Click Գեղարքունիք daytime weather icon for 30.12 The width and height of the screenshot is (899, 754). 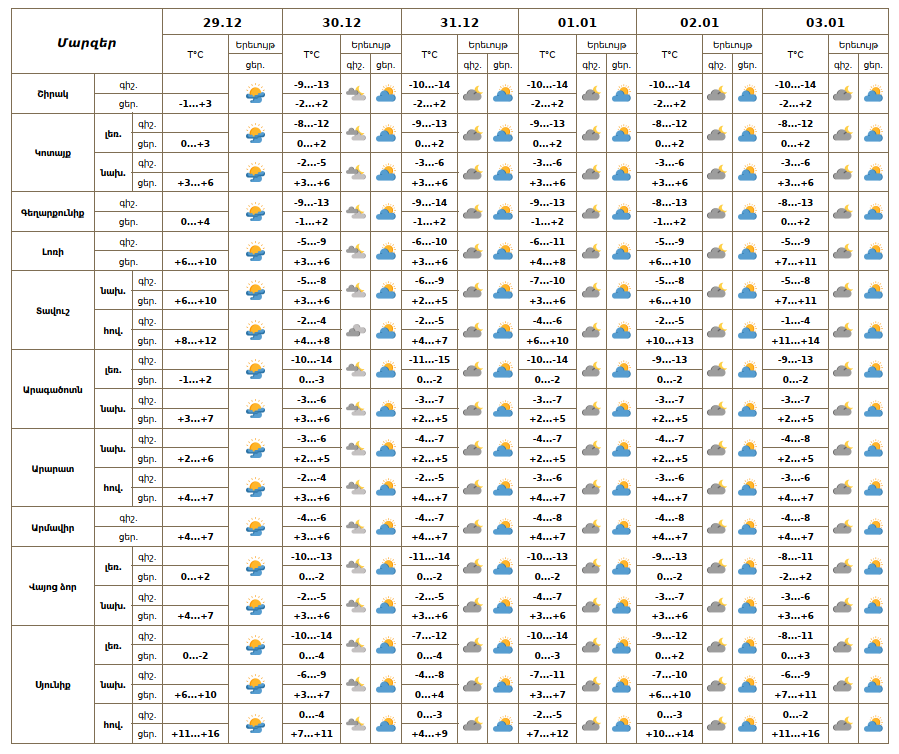[386, 212]
